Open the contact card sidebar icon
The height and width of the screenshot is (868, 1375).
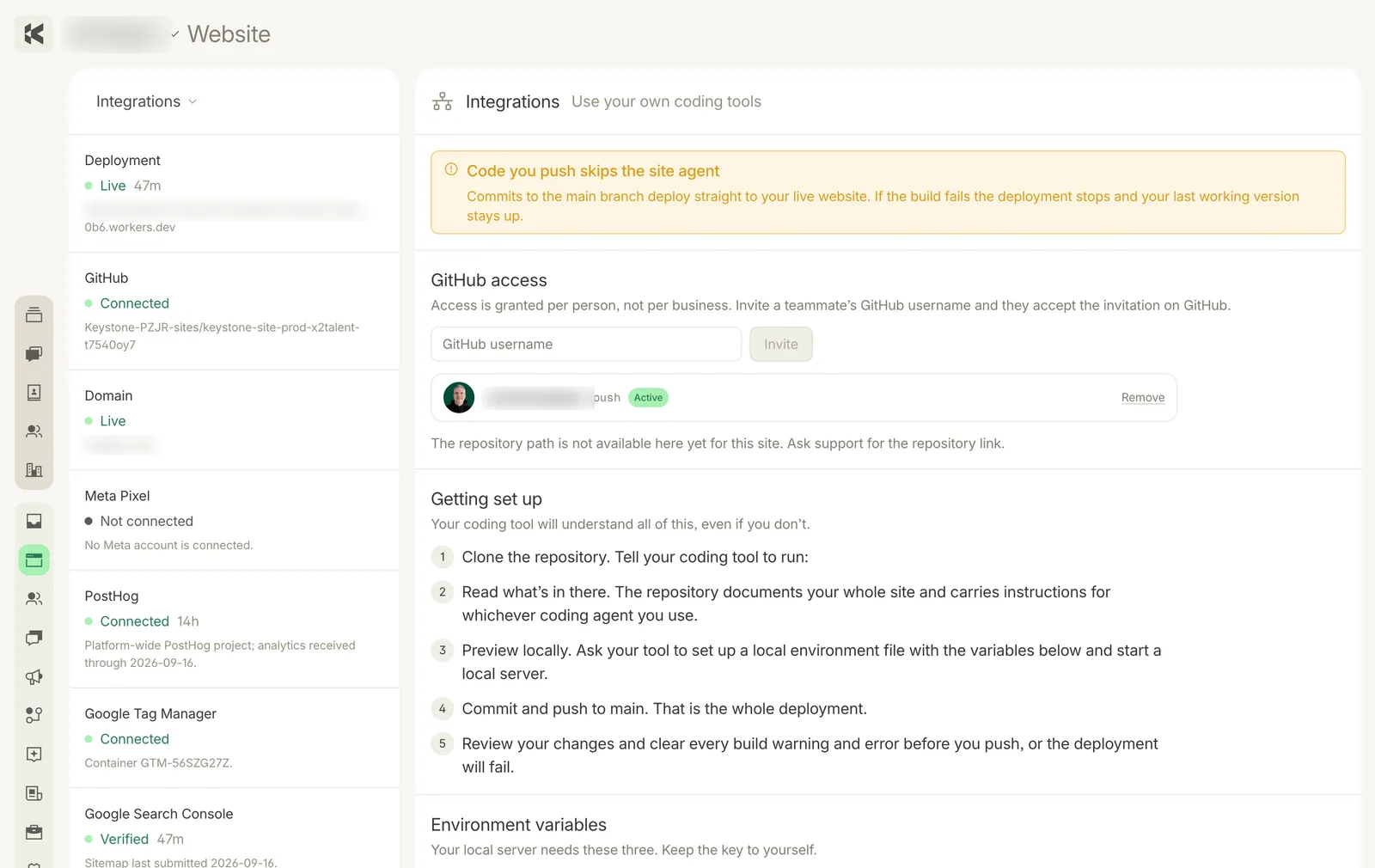click(x=34, y=393)
